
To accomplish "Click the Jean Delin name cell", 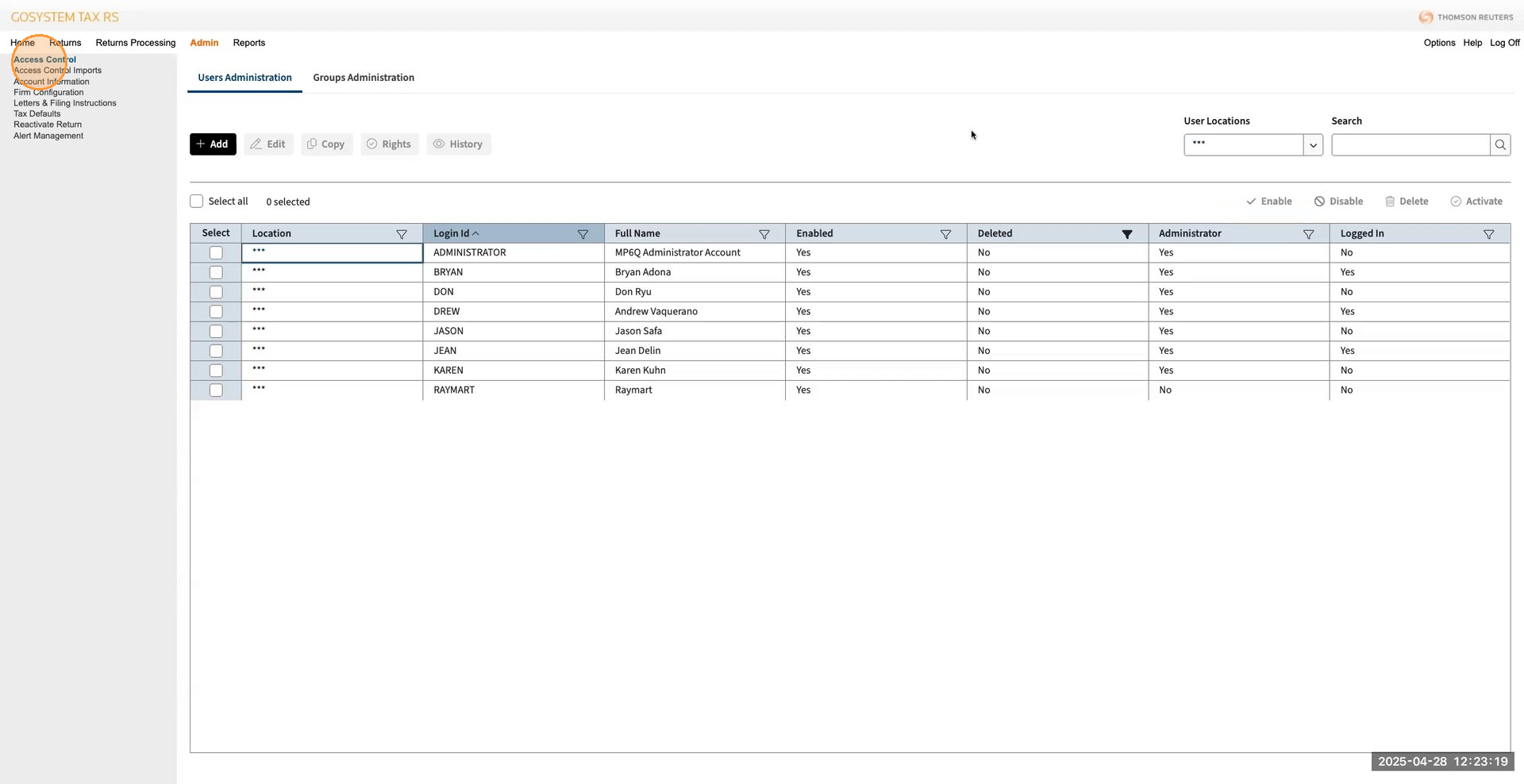I will coord(695,351).
